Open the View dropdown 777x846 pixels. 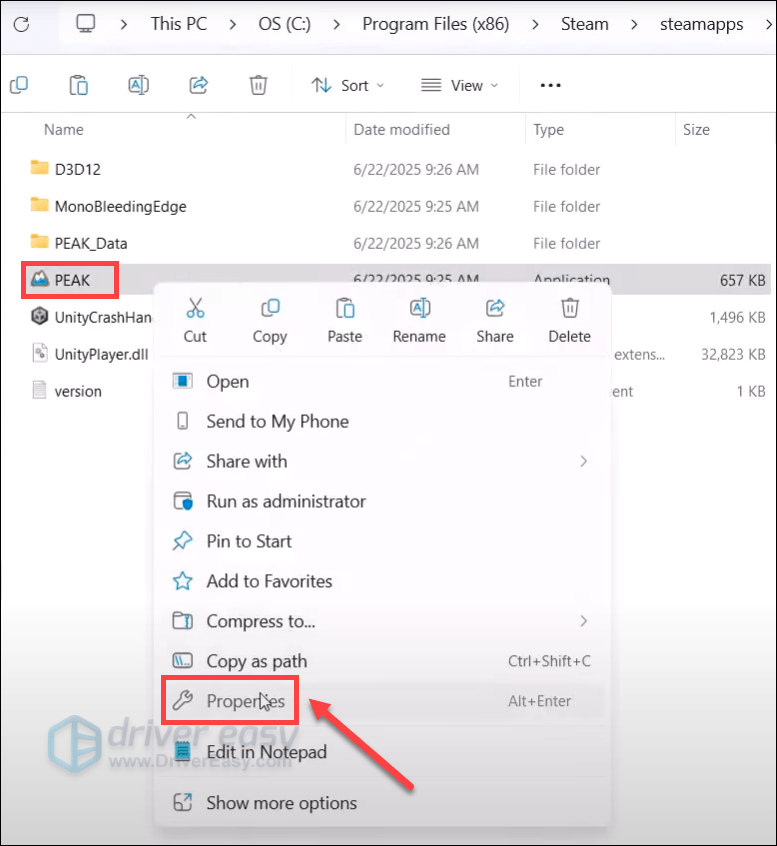[459, 85]
